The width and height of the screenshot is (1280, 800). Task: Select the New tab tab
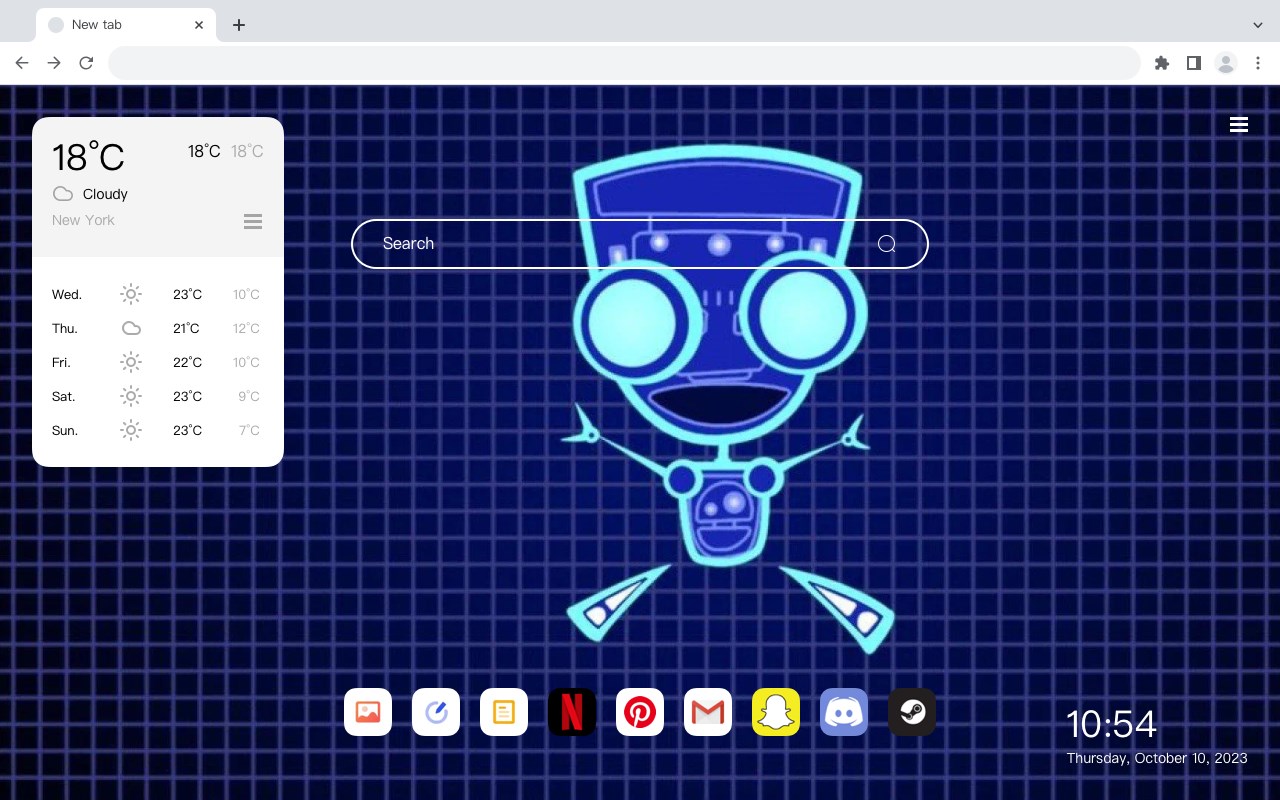(x=126, y=25)
